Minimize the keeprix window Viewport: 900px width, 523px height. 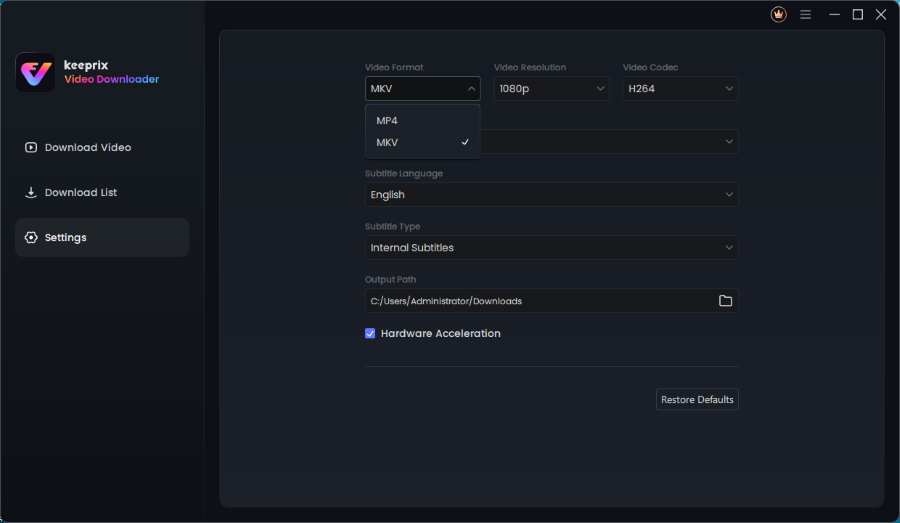point(833,15)
